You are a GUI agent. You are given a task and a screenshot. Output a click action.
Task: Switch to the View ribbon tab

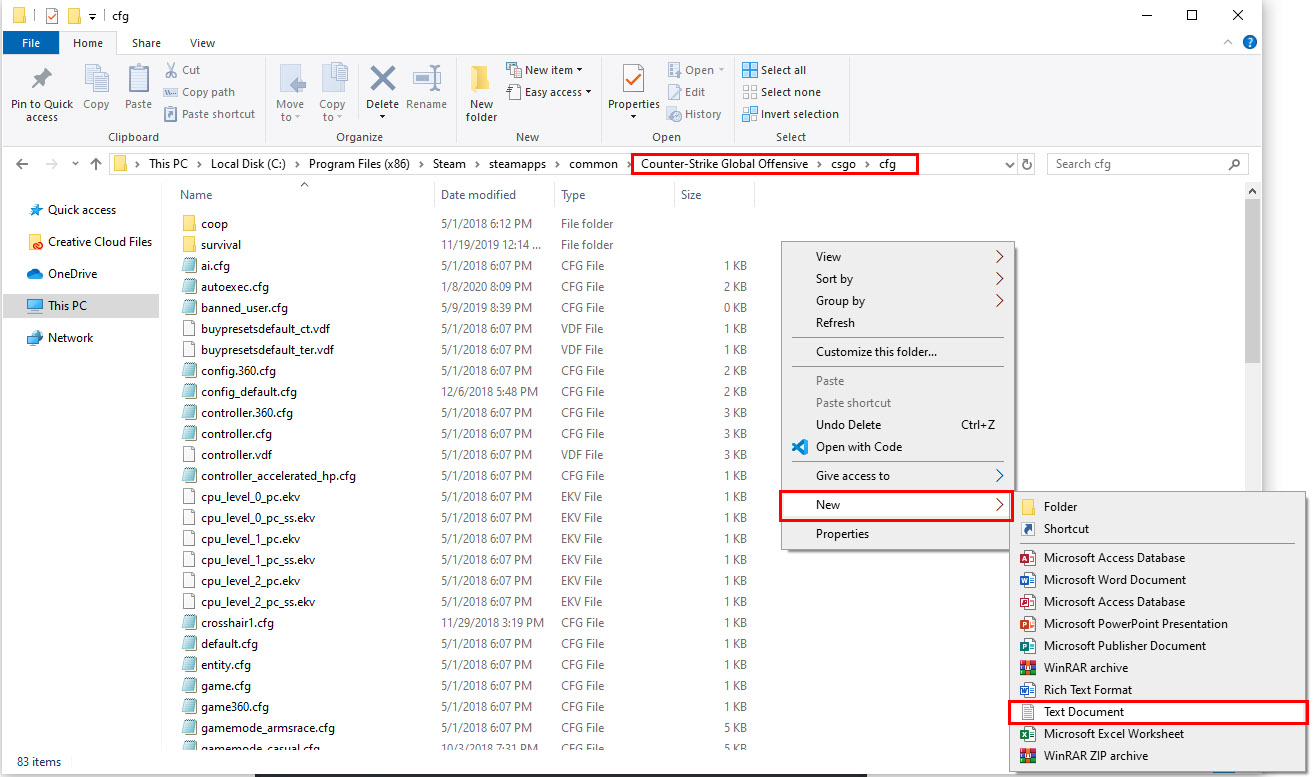pyautogui.click(x=203, y=43)
